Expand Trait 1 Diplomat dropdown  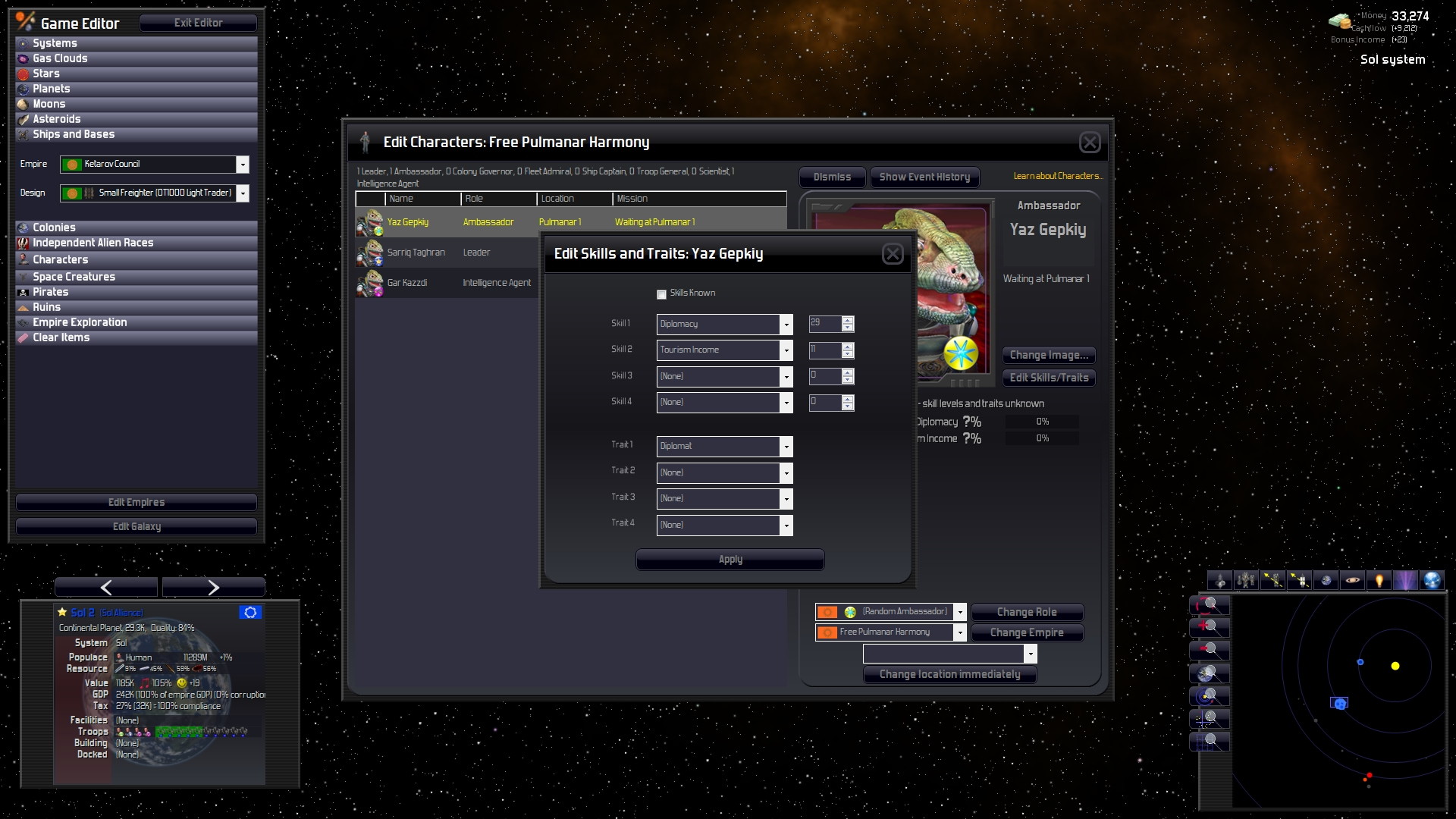click(x=786, y=446)
